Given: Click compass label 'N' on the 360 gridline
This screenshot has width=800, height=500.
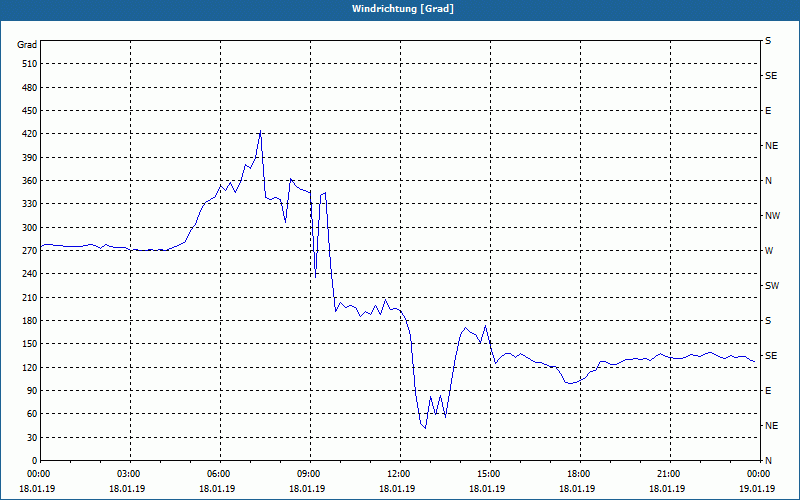Looking at the screenshot, I should click(768, 181).
